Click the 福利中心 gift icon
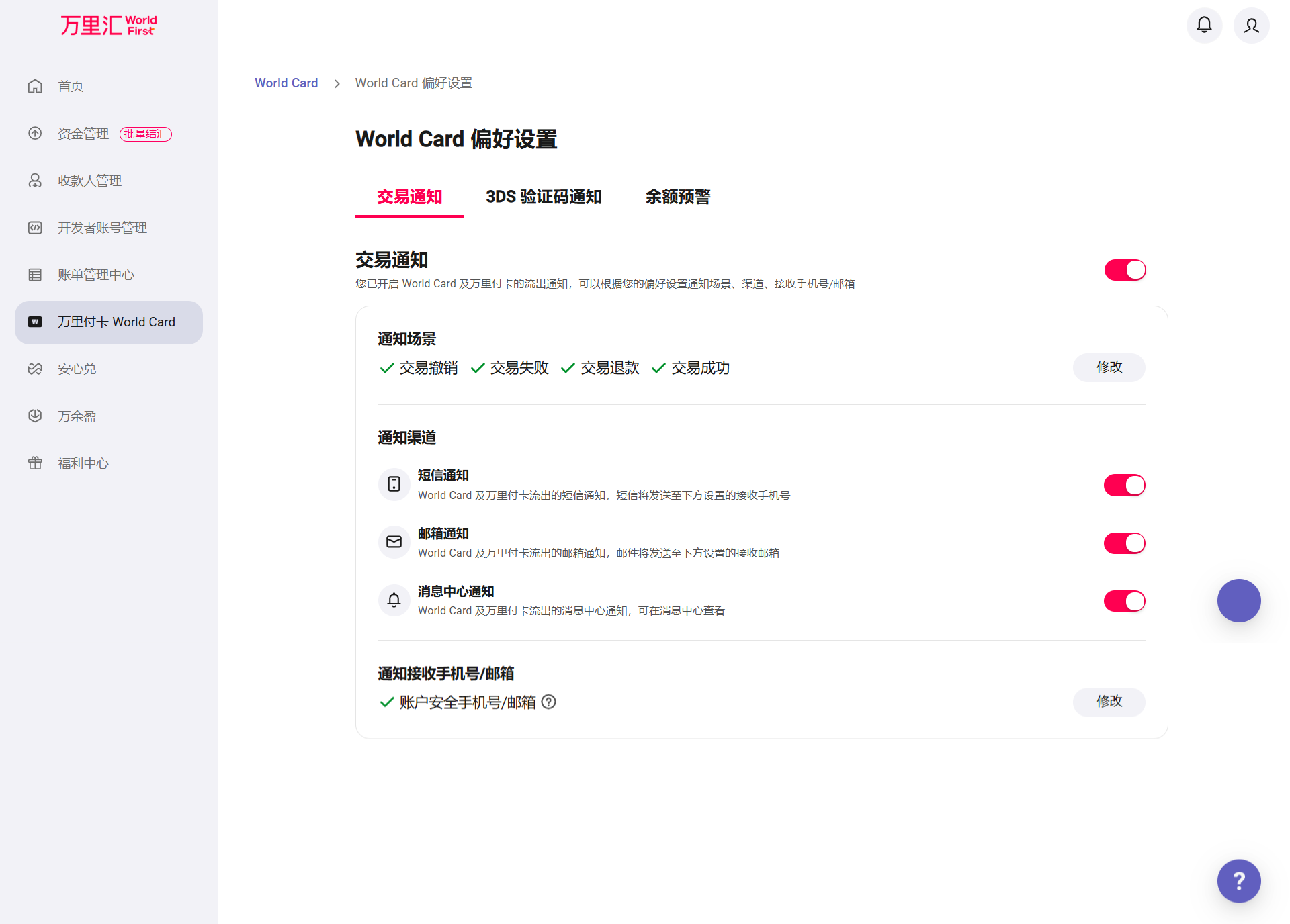The image size is (1290, 924). pos(35,463)
